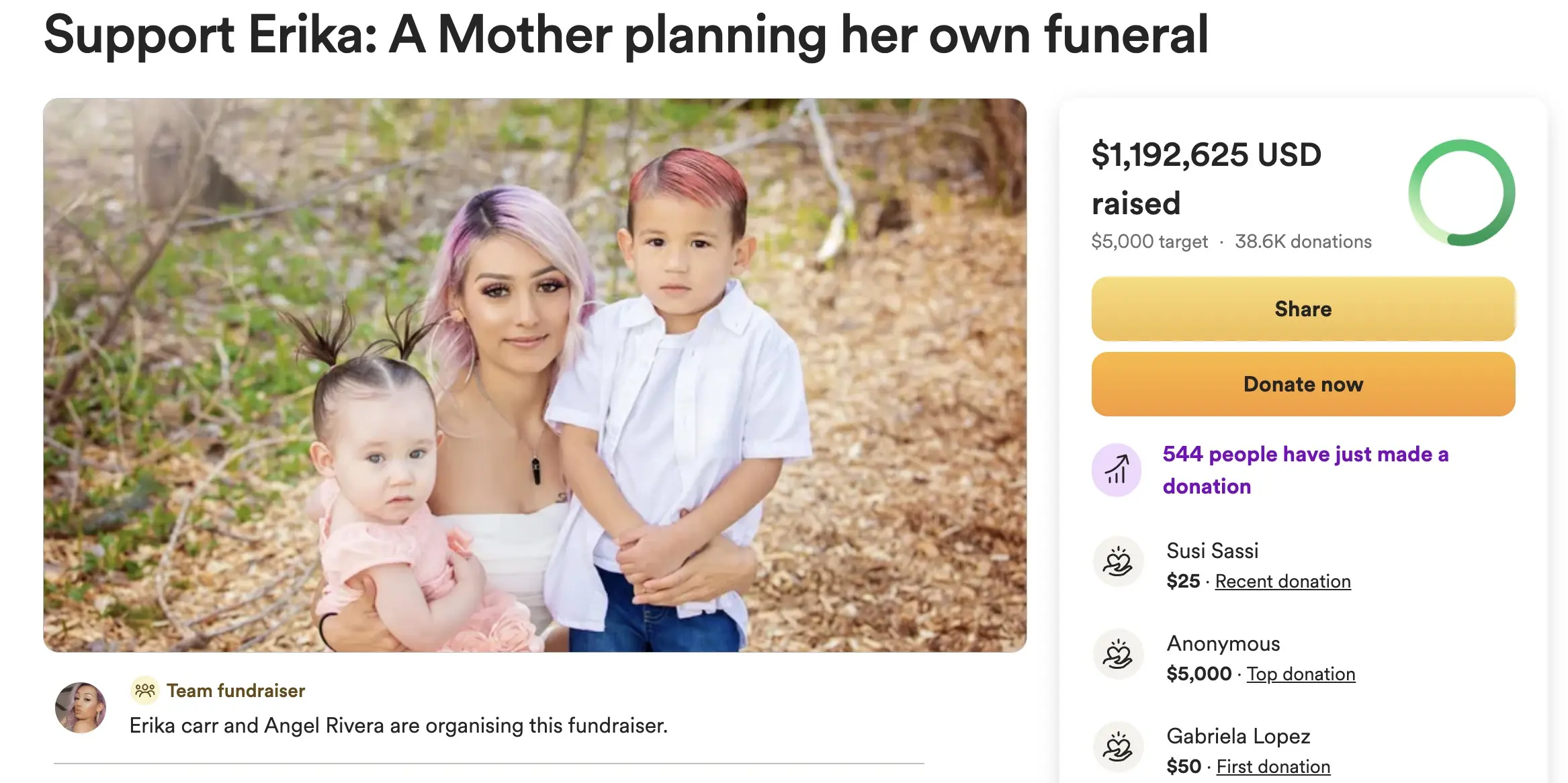This screenshot has width=1568, height=783.
Task: Open the Top donation link
Action: [x=1301, y=674]
